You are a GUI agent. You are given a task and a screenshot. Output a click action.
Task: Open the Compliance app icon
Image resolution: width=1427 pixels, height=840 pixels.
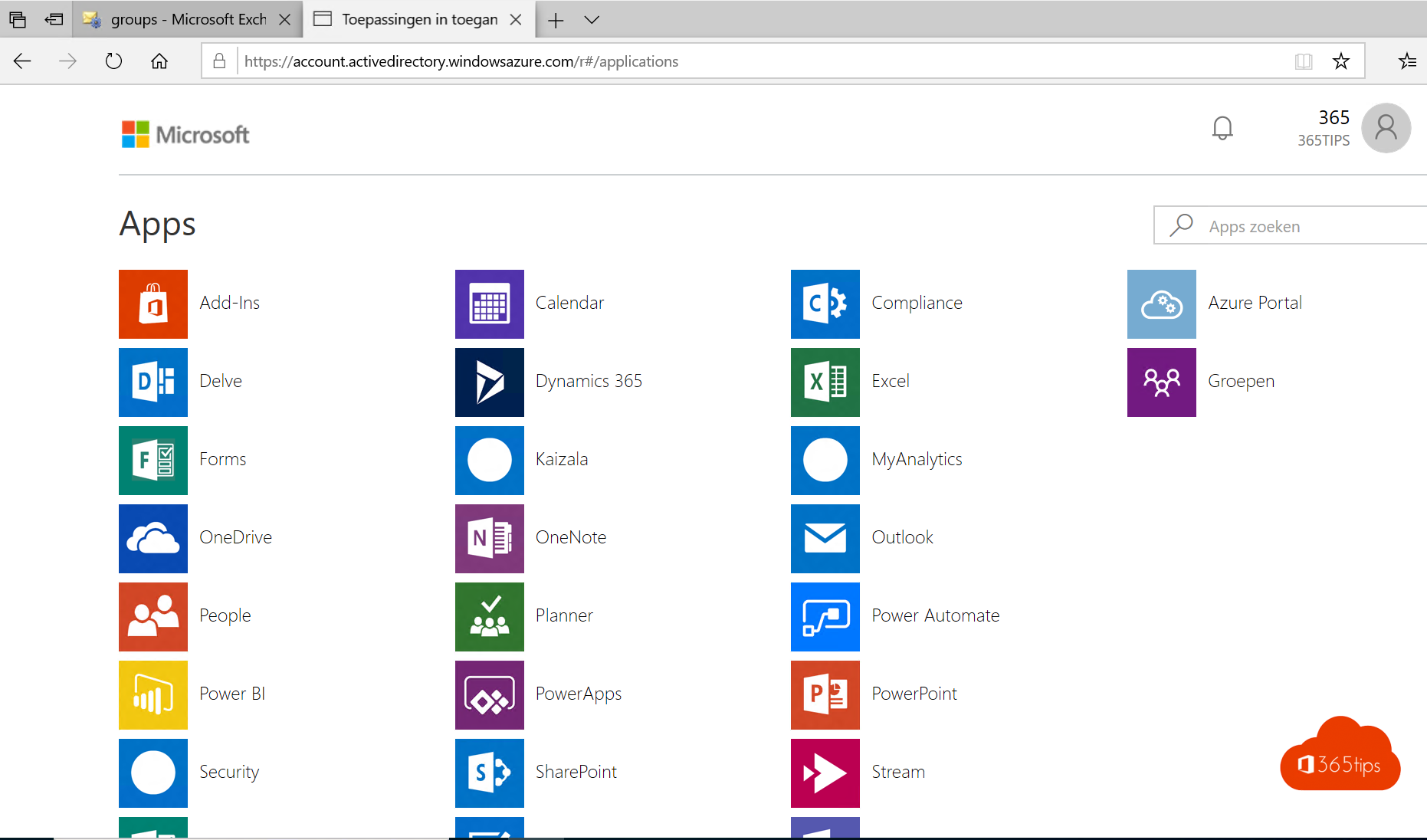825,304
